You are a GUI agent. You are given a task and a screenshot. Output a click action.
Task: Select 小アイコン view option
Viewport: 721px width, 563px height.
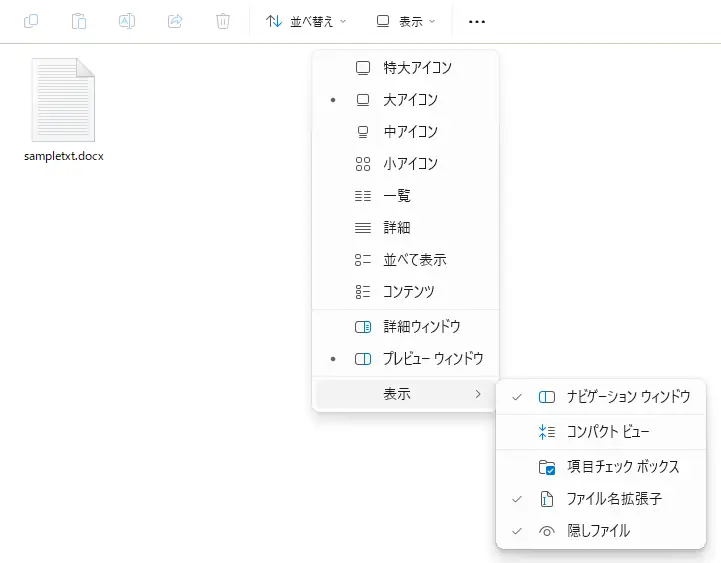[x=405, y=164]
